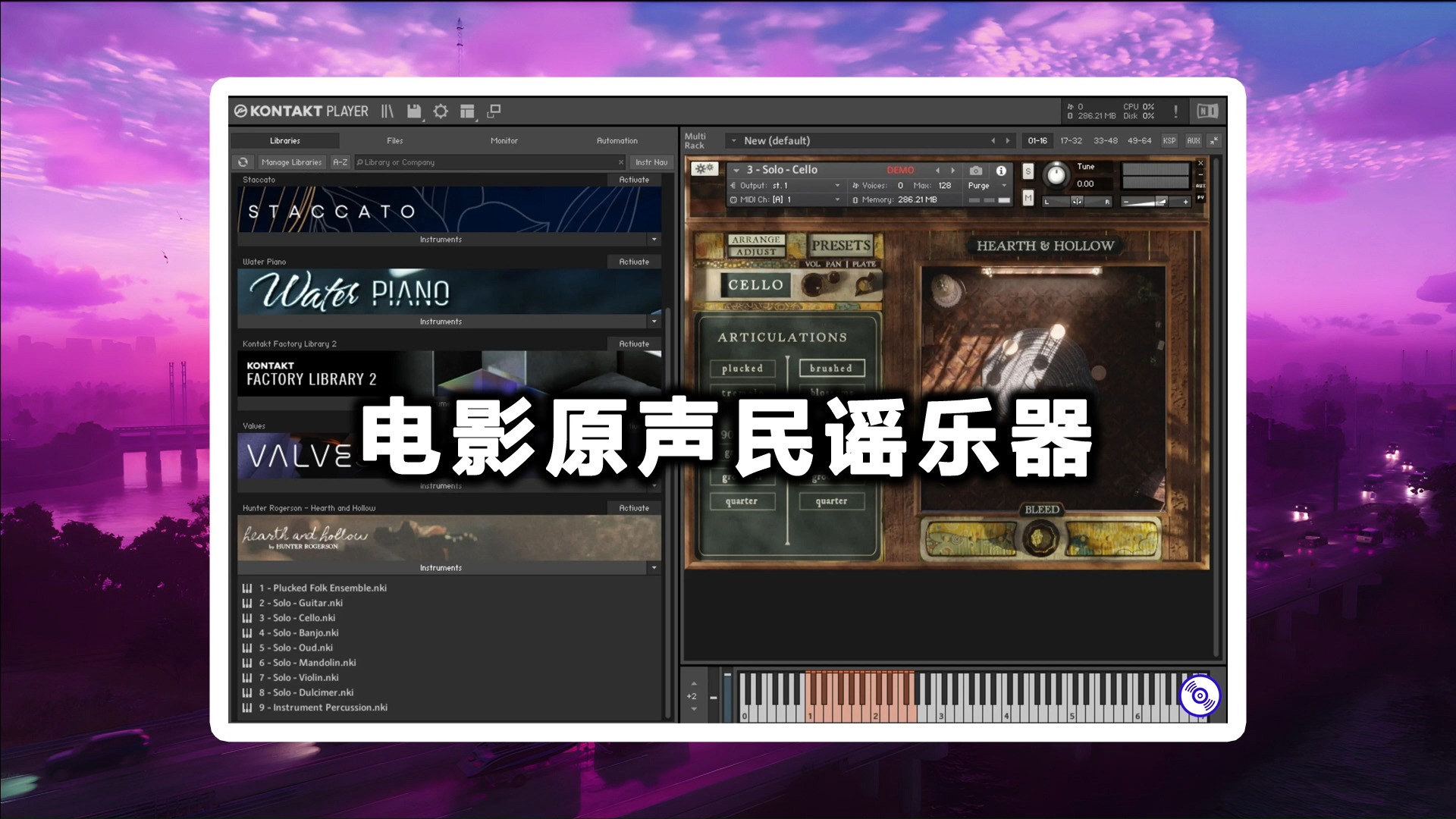Open 1 - Plucked Folk Ensemble.nki
The height and width of the screenshot is (819, 1456).
(x=322, y=588)
